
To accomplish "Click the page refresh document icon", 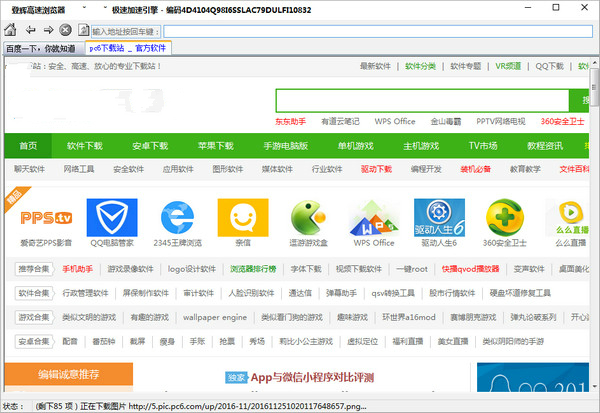I will (83, 30).
